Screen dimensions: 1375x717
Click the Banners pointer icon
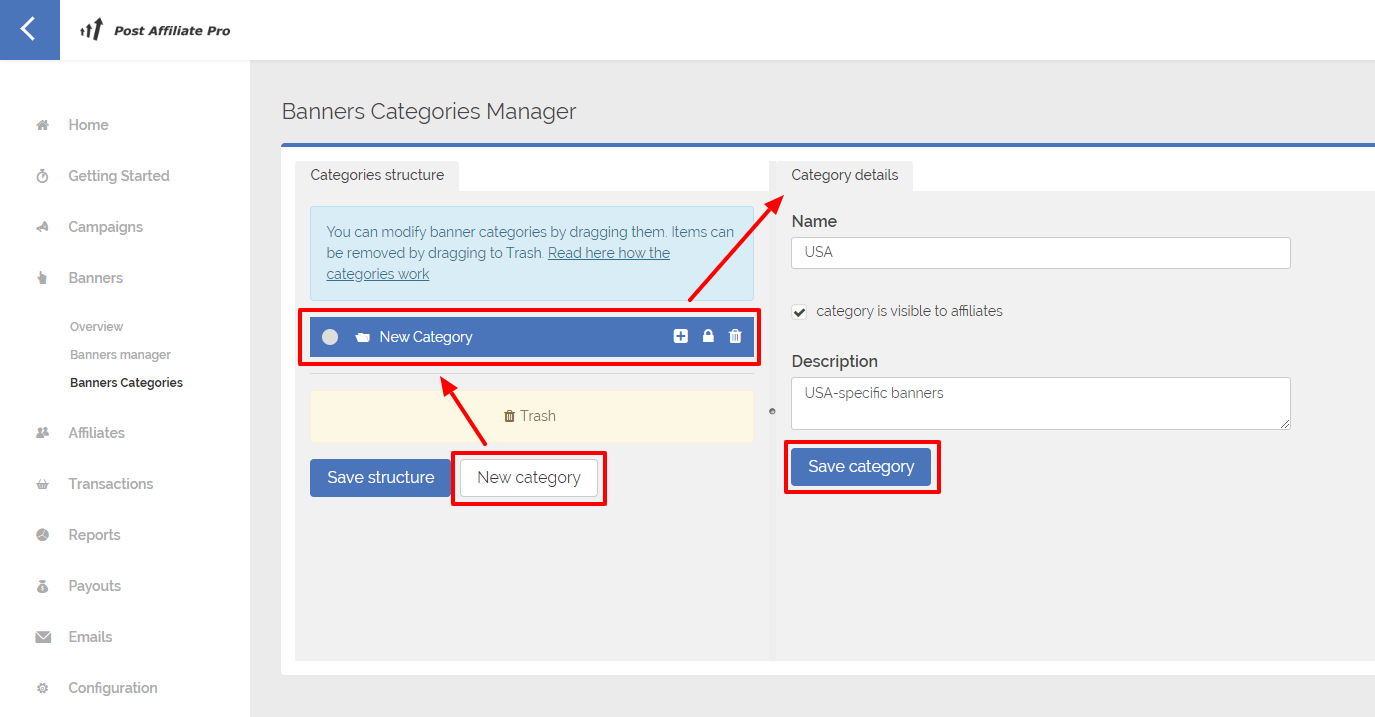(x=42, y=278)
